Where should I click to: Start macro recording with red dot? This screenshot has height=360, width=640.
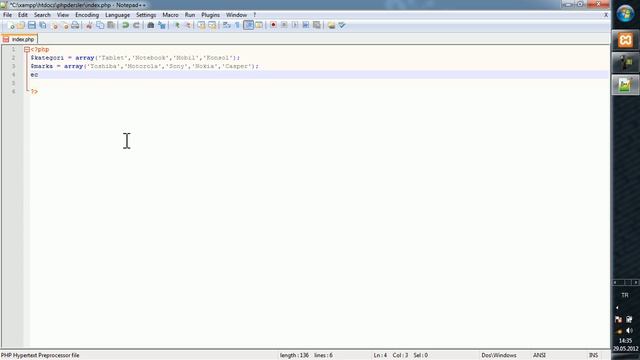[273, 25]
